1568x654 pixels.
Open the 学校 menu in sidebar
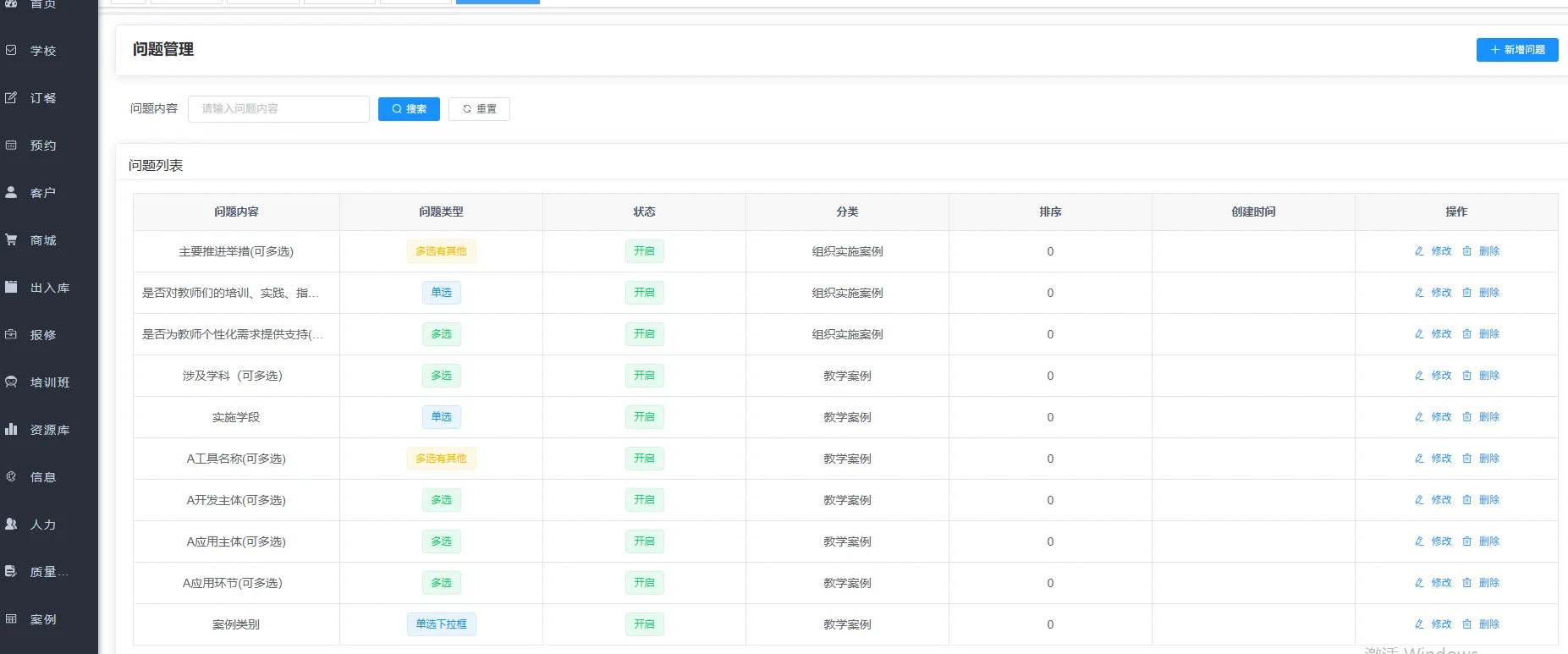click(42, 51)
